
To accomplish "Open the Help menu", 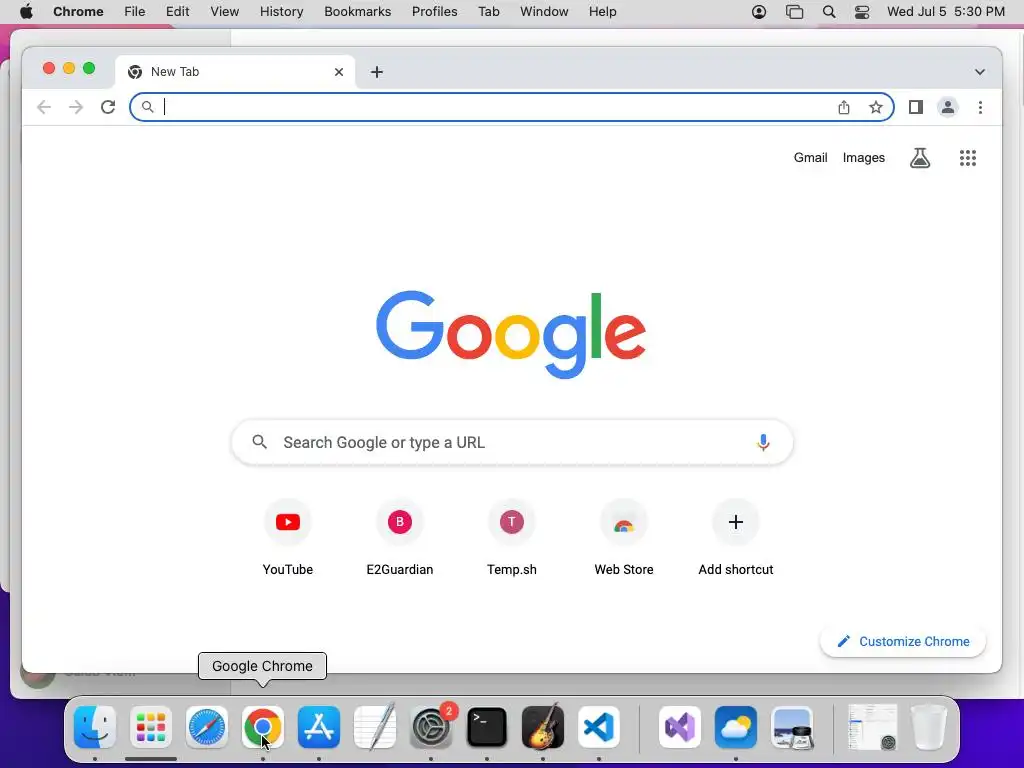I will [602, 12].
